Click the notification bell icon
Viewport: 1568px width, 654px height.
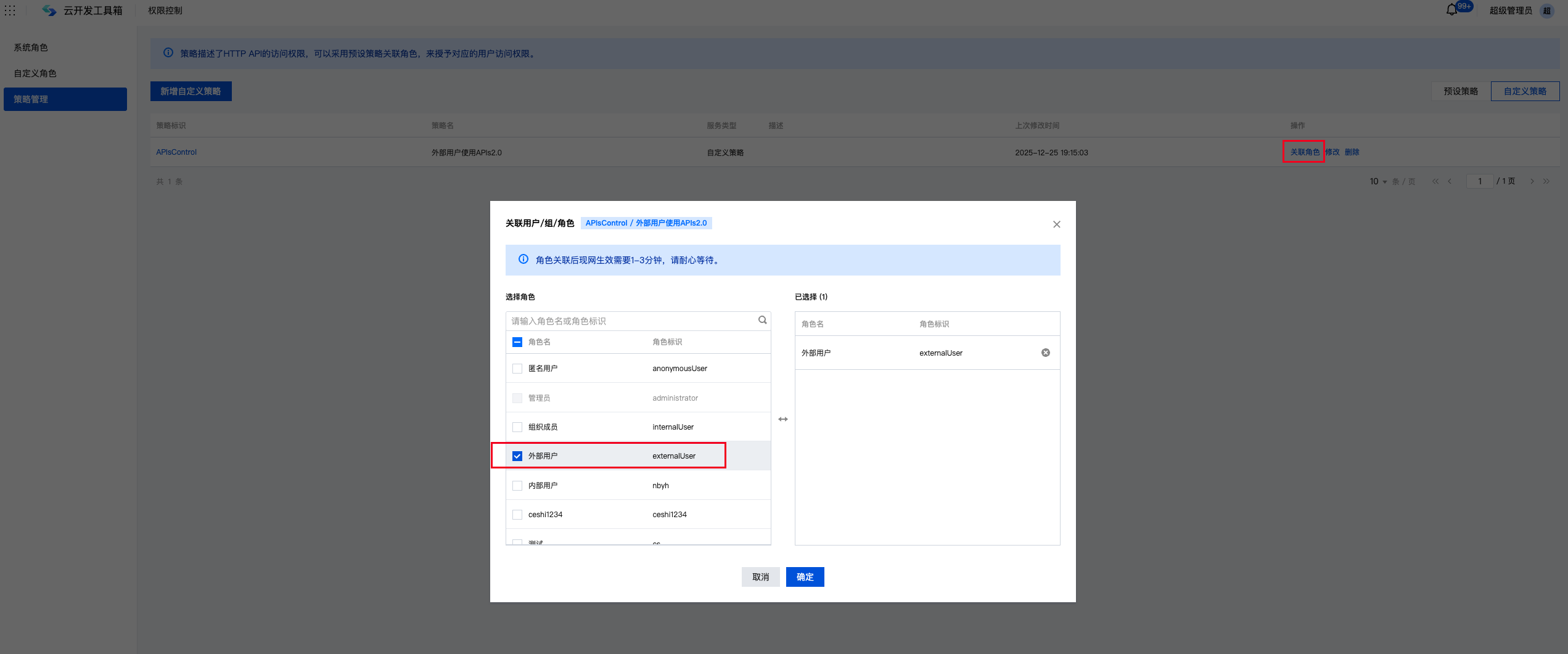(1451, 10)
